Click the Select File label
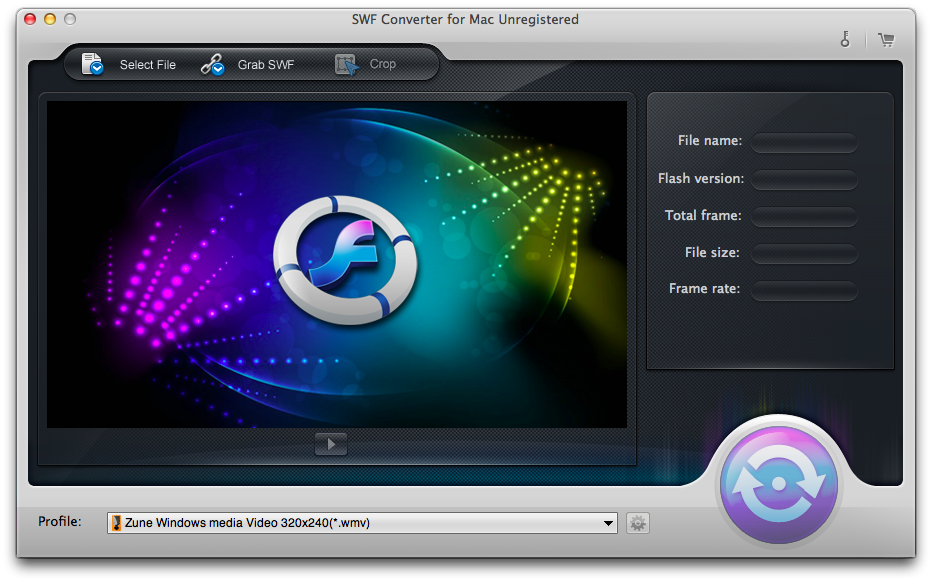932x582 pixels. (148, 65)
